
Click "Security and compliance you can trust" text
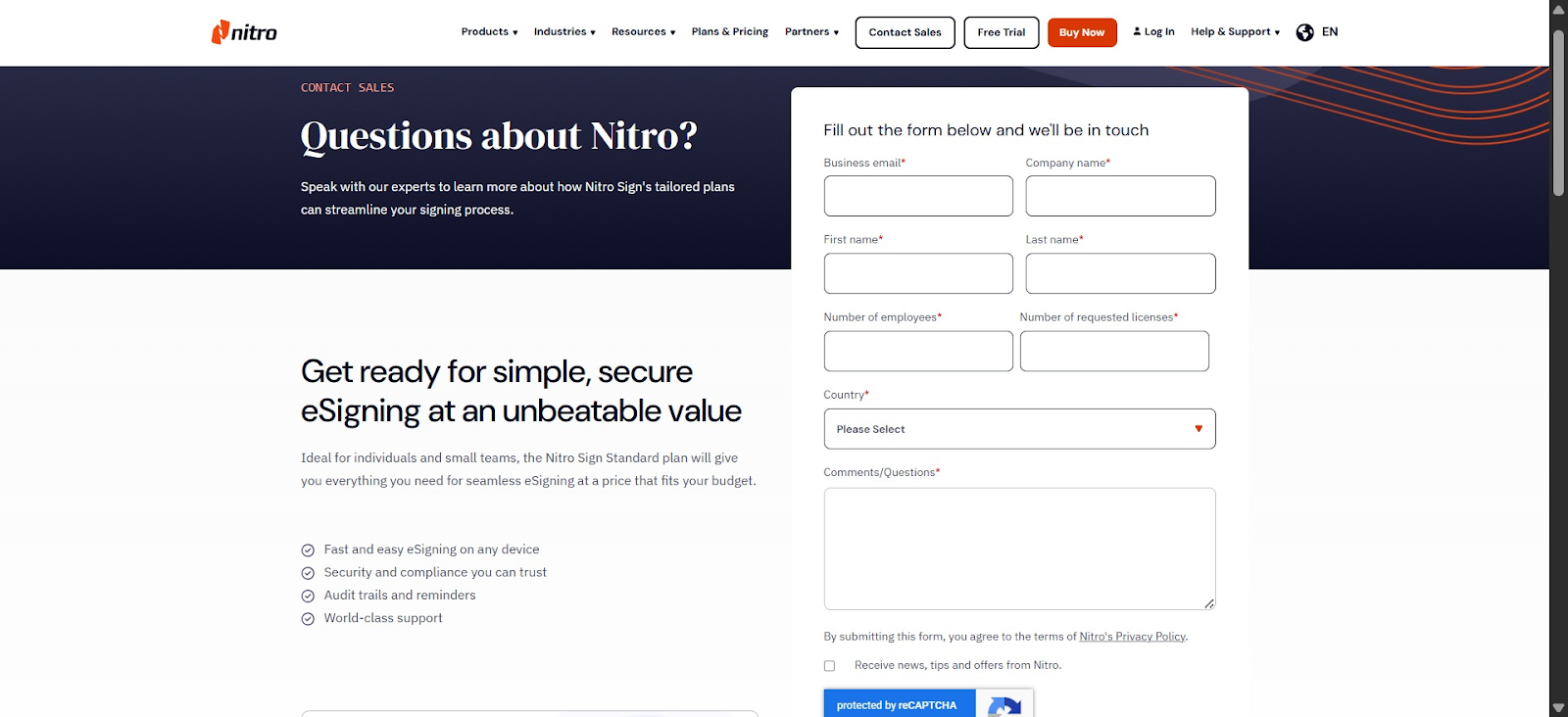tap(435, 572)
